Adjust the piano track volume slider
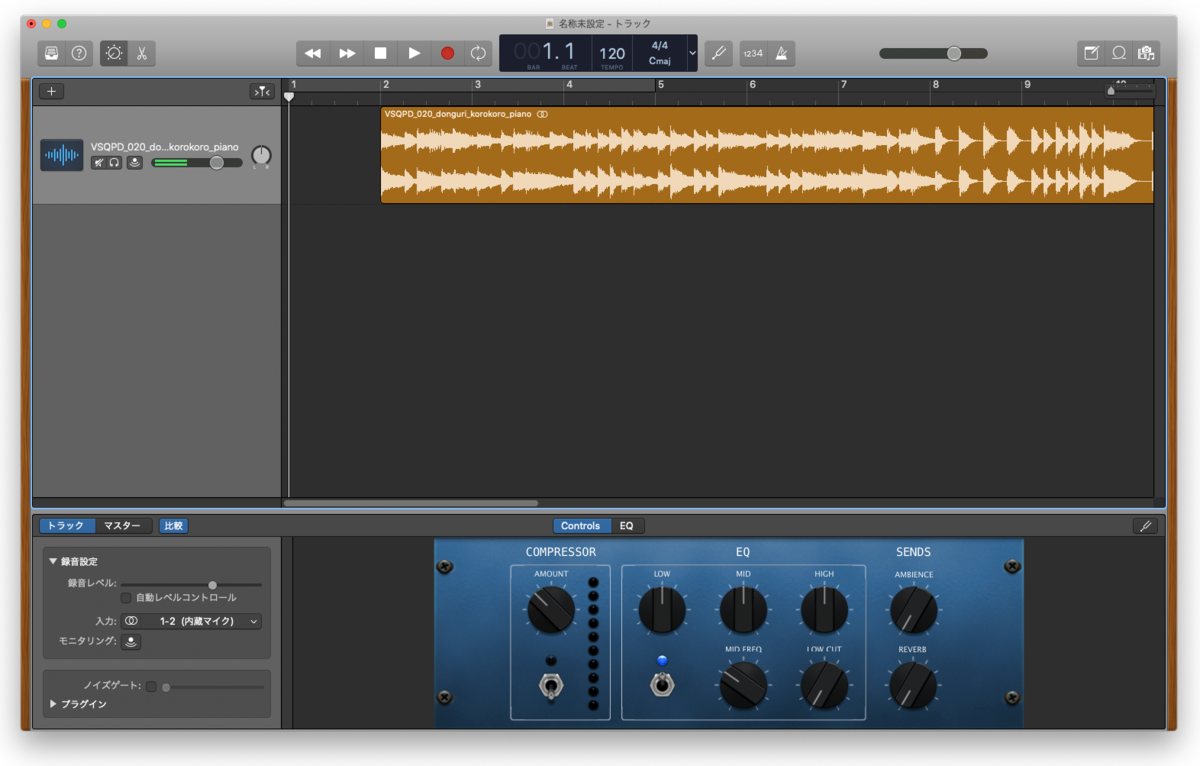1200x766 pixels. (x=197, y=162)
